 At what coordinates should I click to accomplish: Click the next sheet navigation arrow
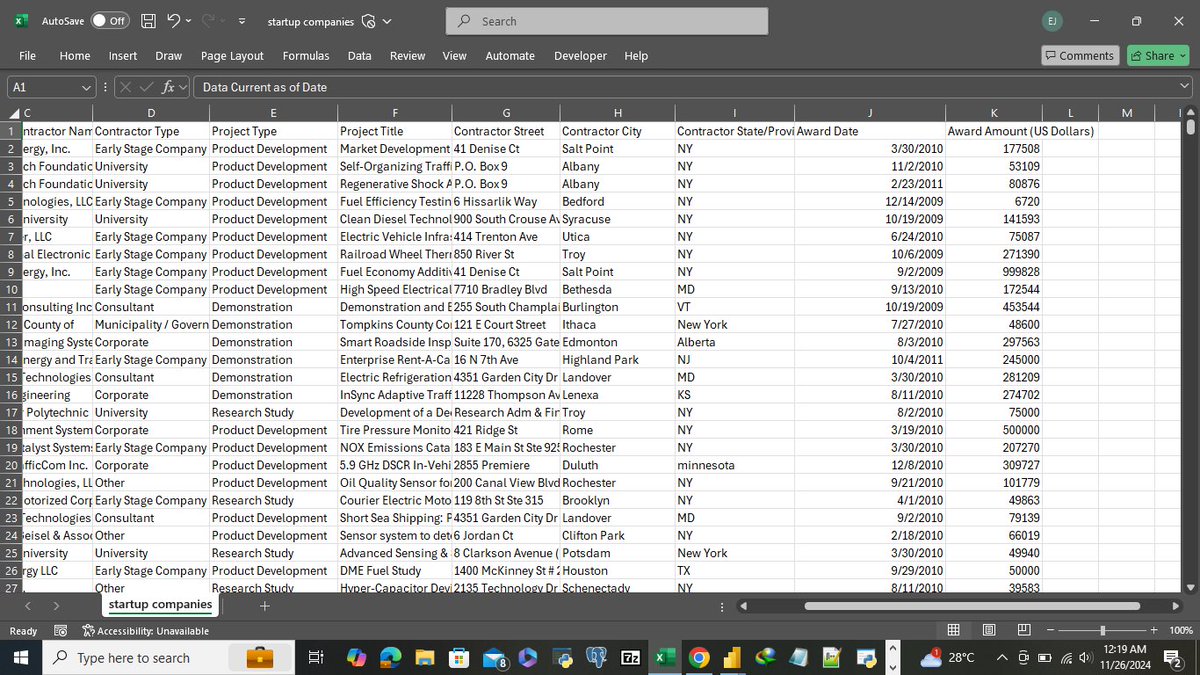[x=56, y=606]
